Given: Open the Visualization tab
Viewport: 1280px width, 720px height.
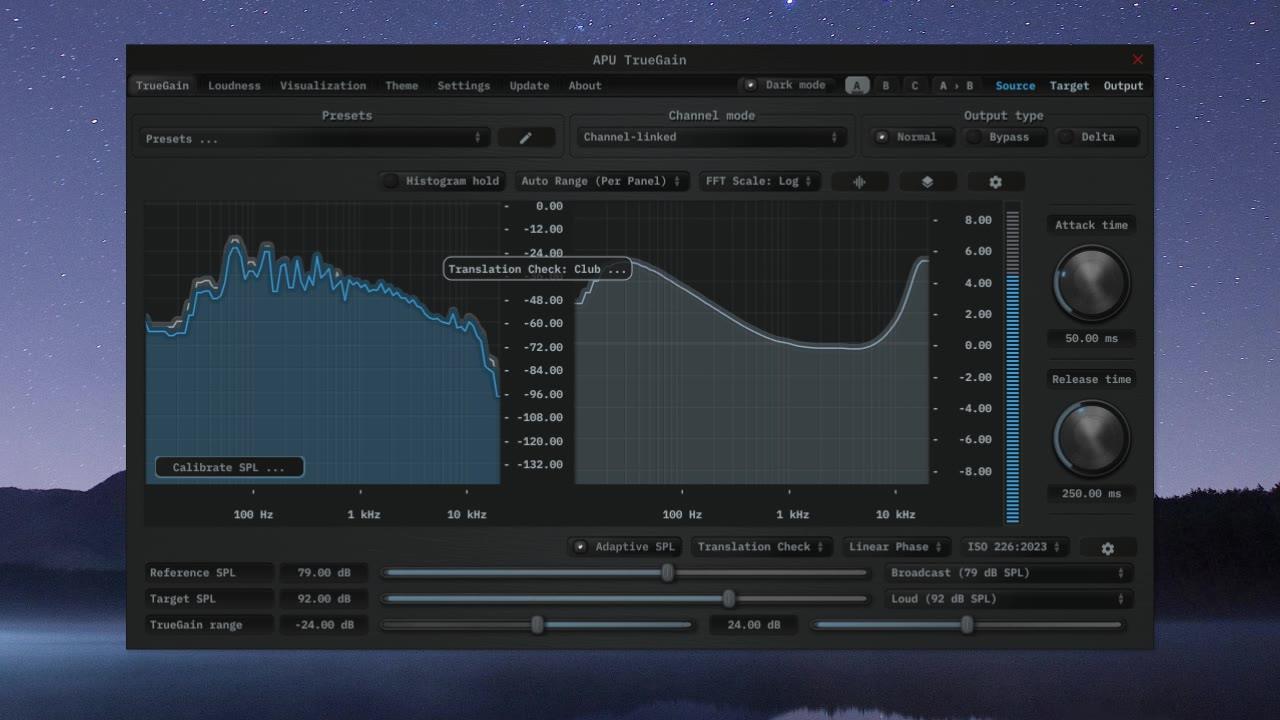Looking at the screenshot, I should (323, 86).
